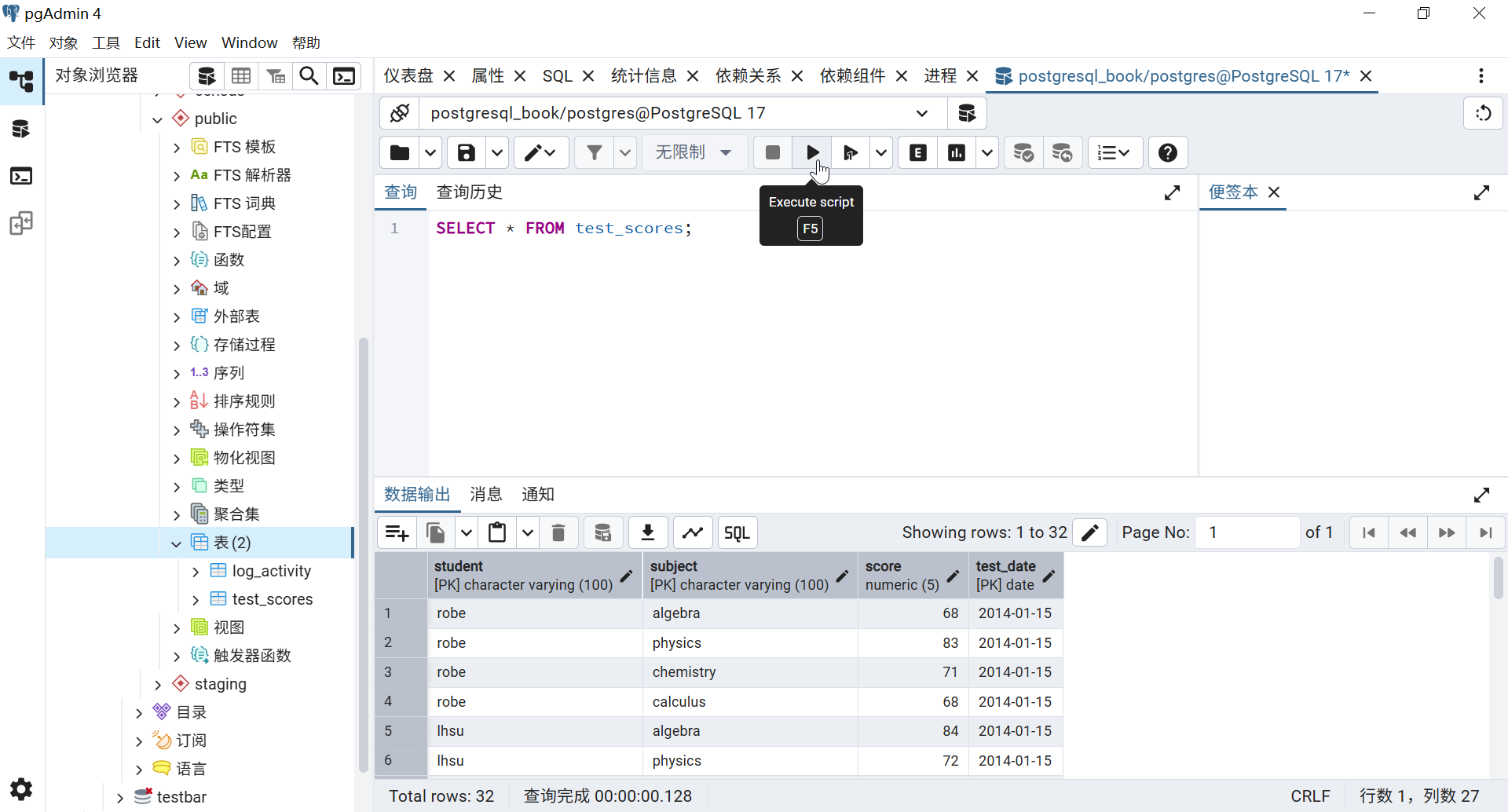Screen dimensions: 1508x812
Task: Go to the next results page
Action: click(1446, 532)
